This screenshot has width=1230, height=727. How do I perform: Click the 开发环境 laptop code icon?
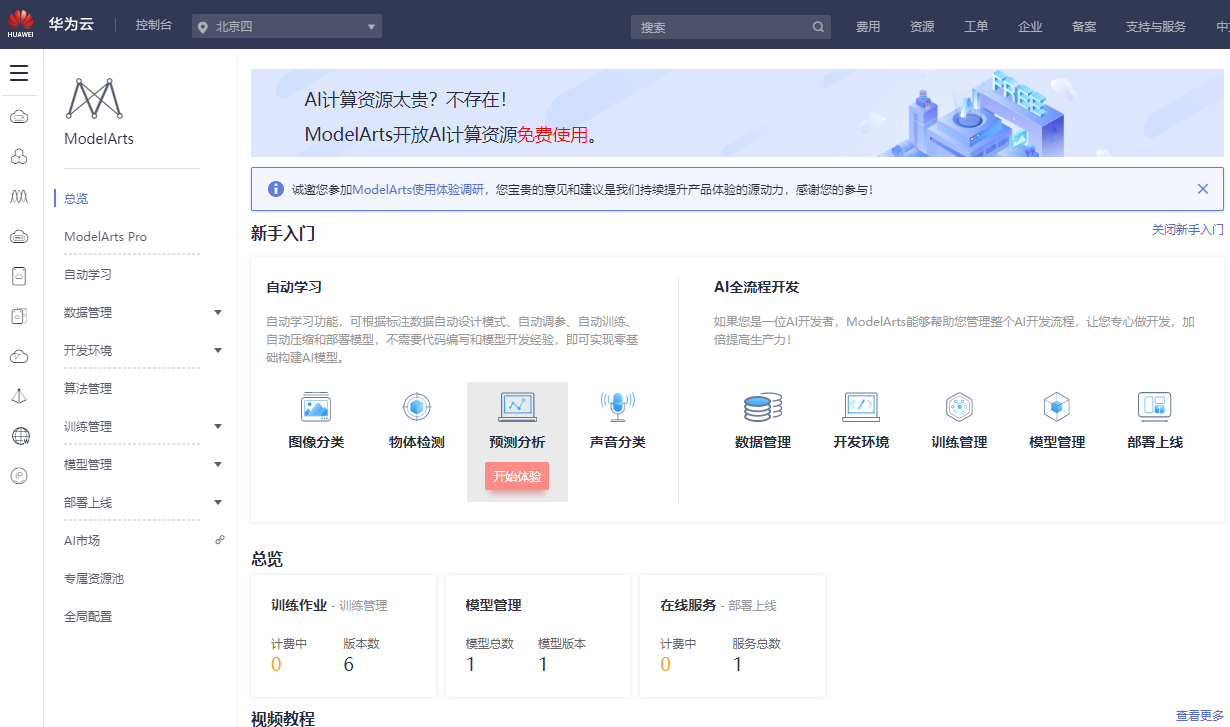coord(861,407)
